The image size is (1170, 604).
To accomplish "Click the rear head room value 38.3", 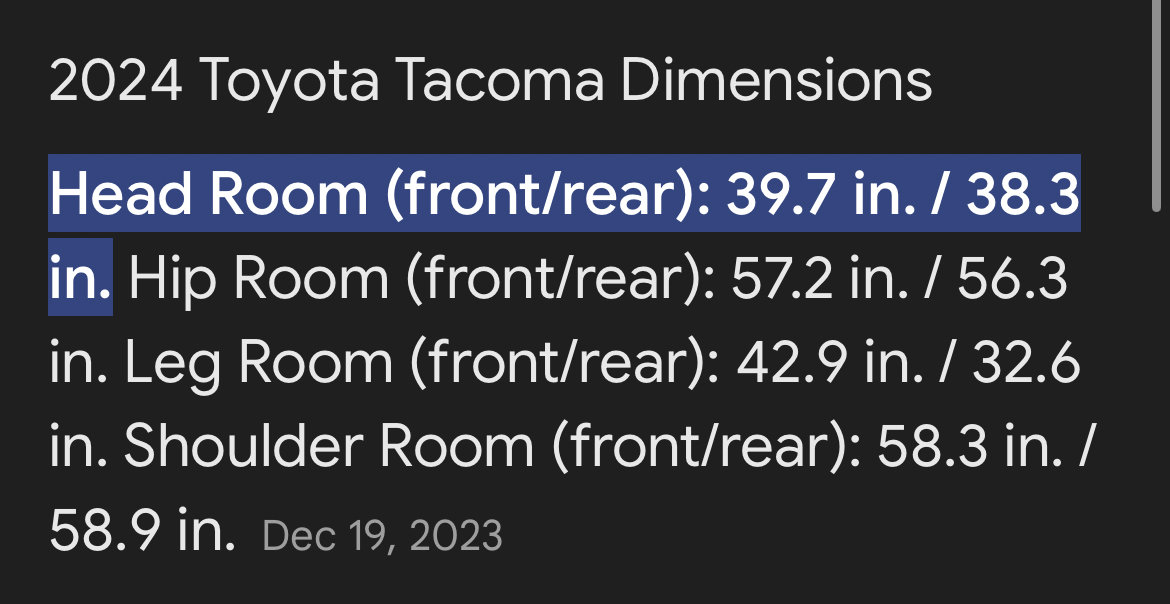I will [1023, 194].
